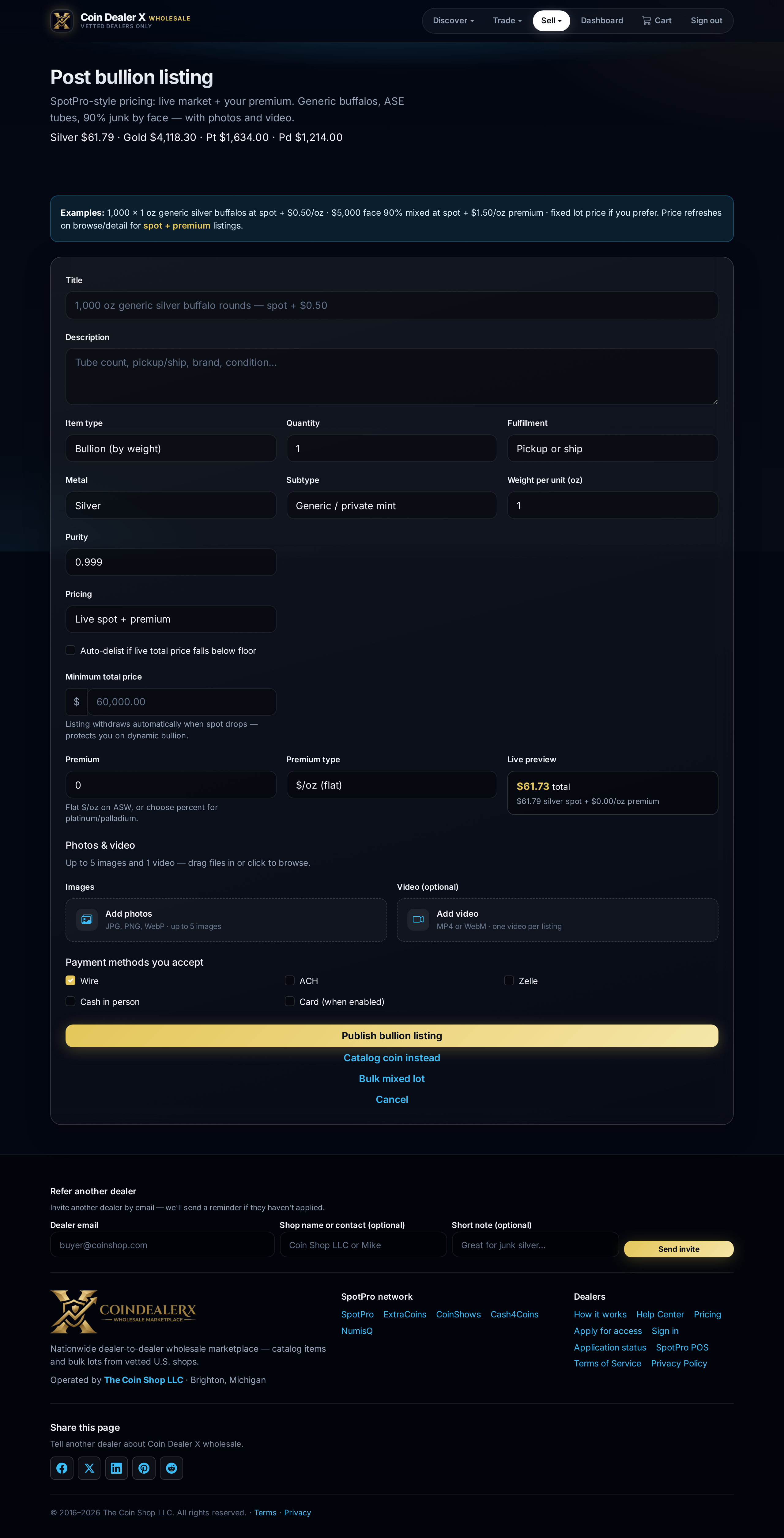This screenshot has width=784, height=1538.
Task: Click the Bulk mixed lot link
Action: (391, 1079)
